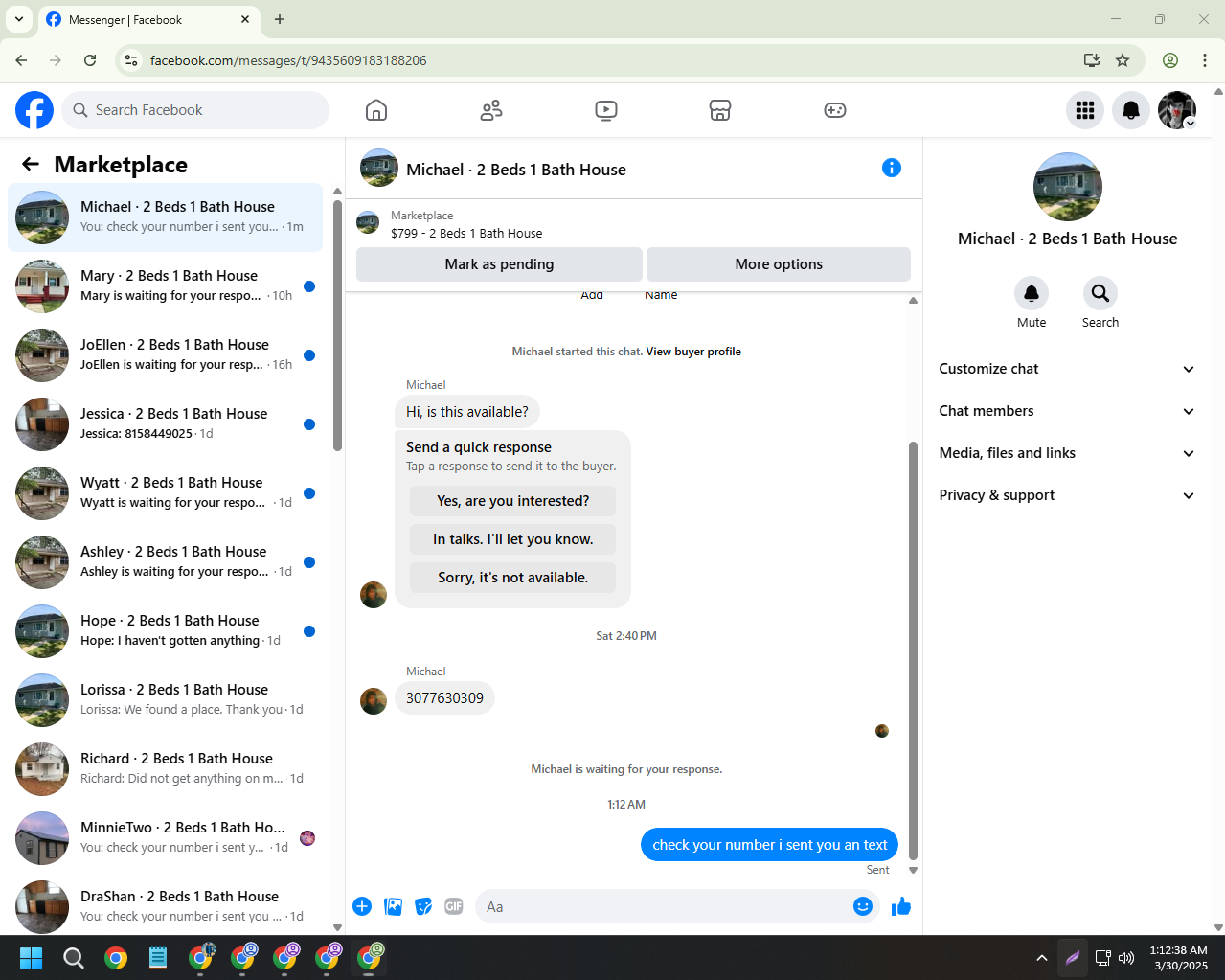Expand the Customize chat section
The width and height of the screenshot is (1225, 980).
point(1067,369)
